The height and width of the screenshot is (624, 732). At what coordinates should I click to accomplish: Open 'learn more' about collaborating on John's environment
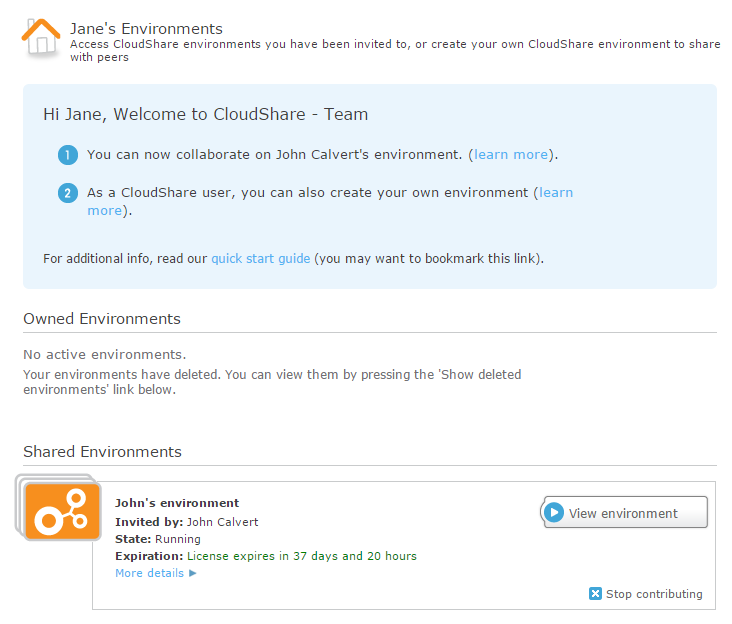(511, 155)
